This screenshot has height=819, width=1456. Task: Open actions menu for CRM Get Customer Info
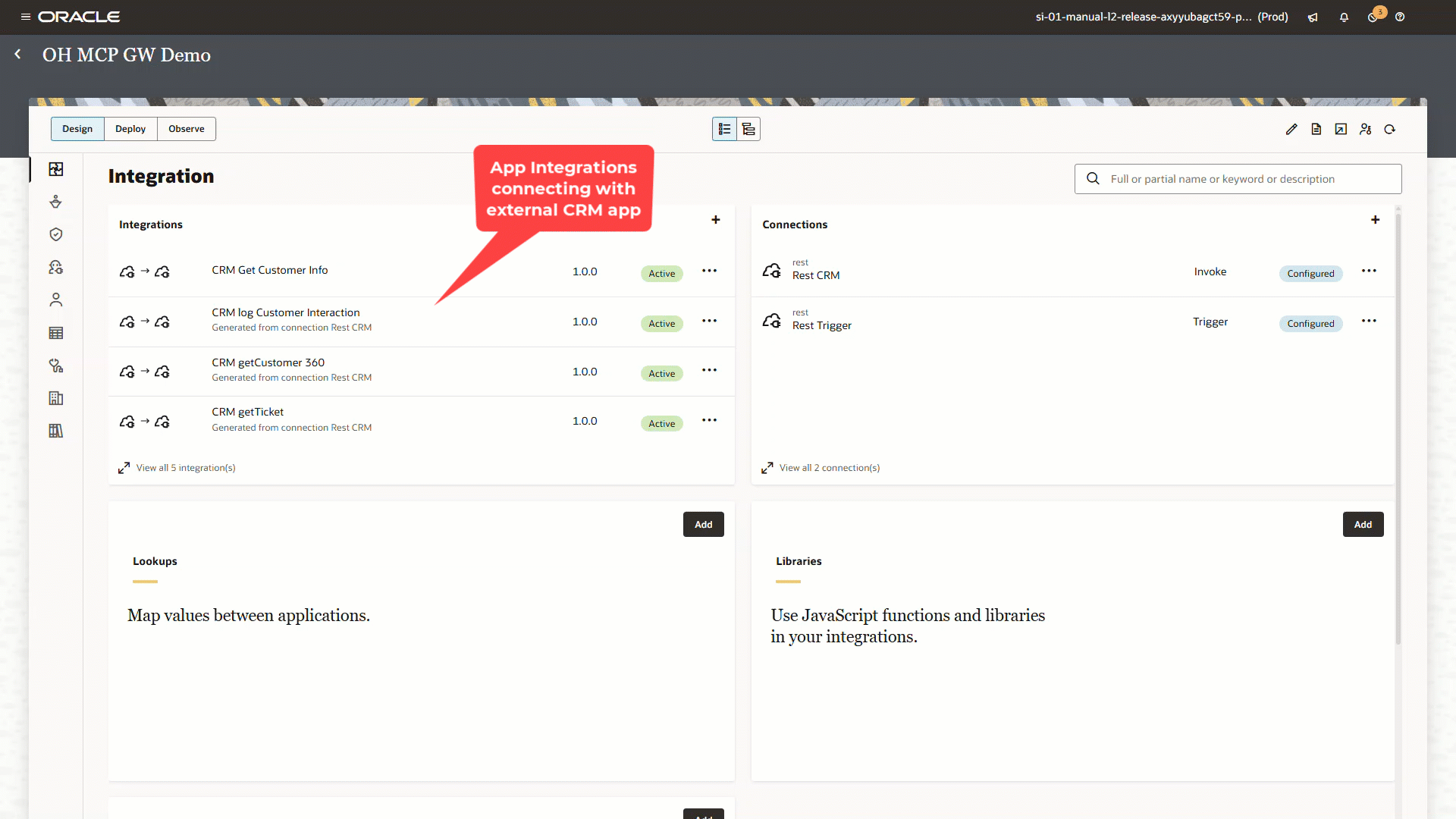(x=709, y=271)
